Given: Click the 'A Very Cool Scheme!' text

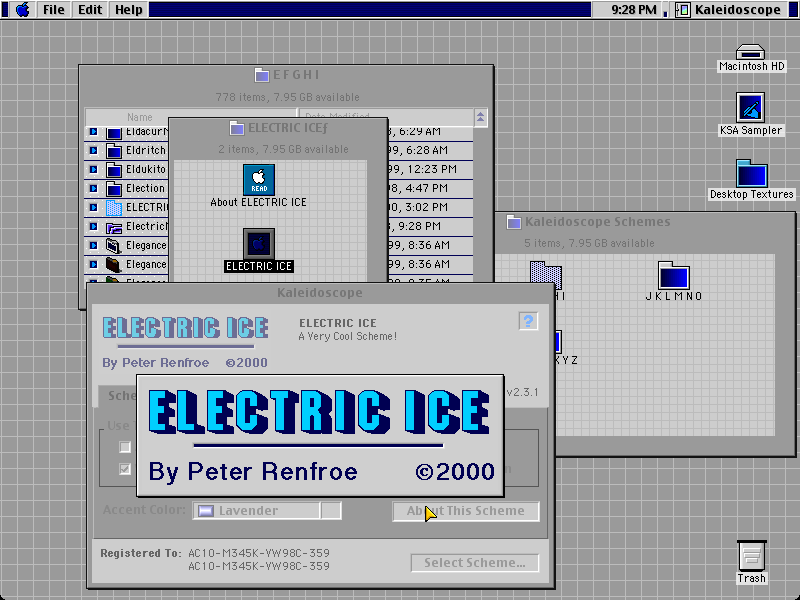Looking at the screenshot, I should click(x=347, y=336).
